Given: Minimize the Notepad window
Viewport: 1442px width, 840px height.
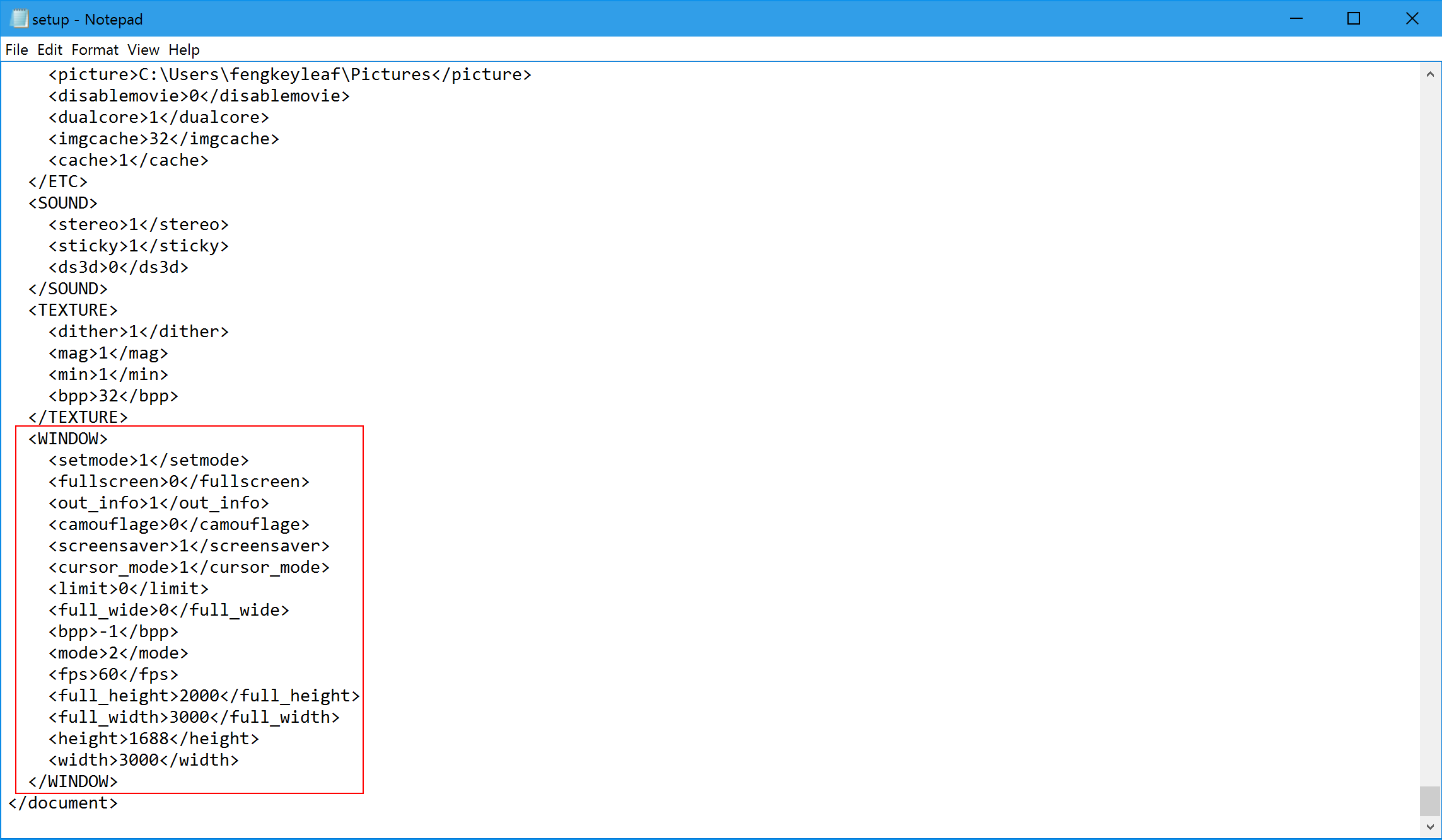Looking at the screenshot, I should pos(1296,19).
